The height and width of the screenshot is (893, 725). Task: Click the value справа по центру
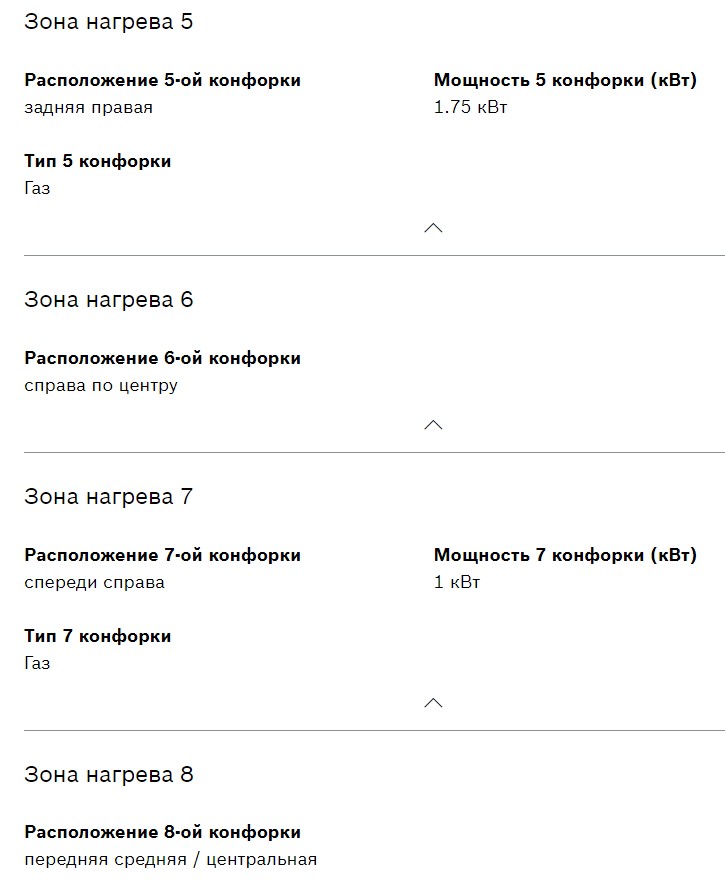(101, 385)
